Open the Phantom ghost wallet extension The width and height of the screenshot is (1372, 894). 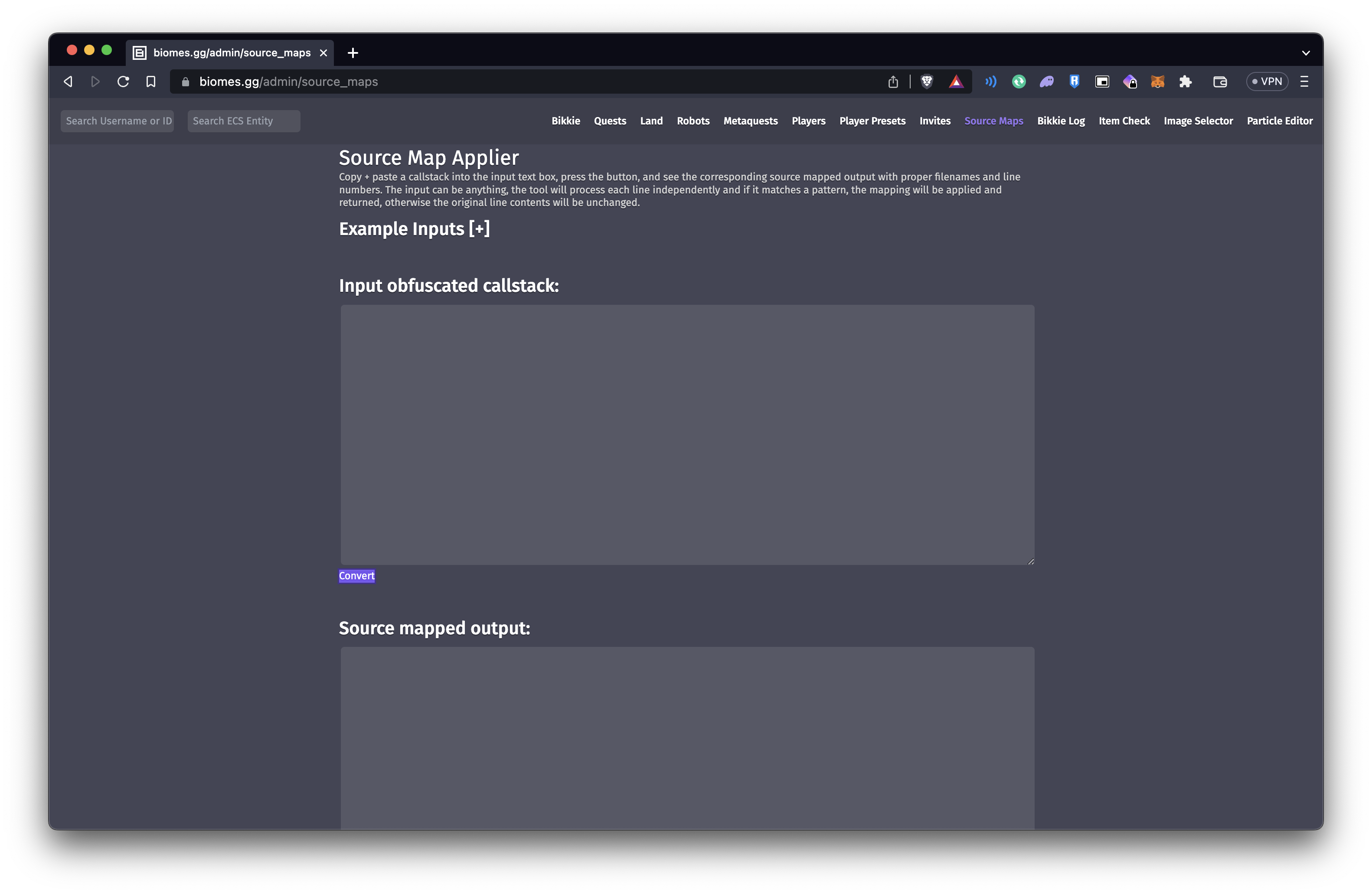(x=1046, y=82)
